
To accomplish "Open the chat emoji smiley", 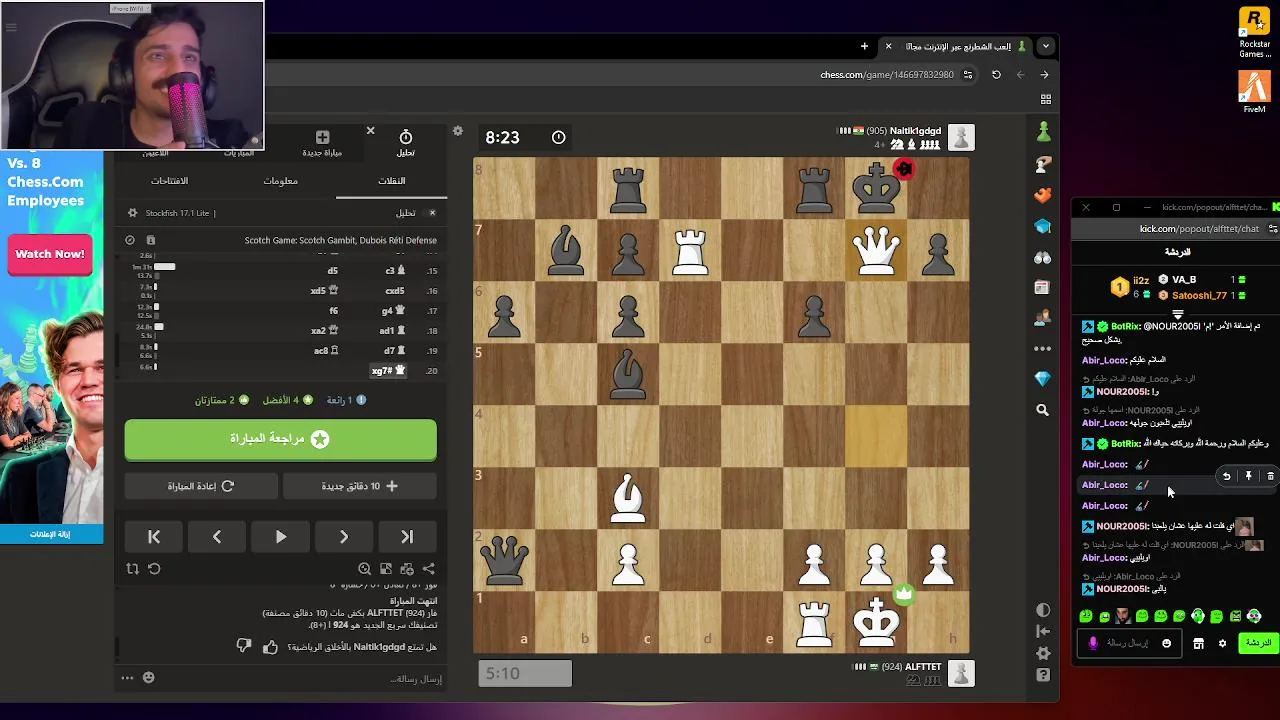I will (x=149, y=678).
